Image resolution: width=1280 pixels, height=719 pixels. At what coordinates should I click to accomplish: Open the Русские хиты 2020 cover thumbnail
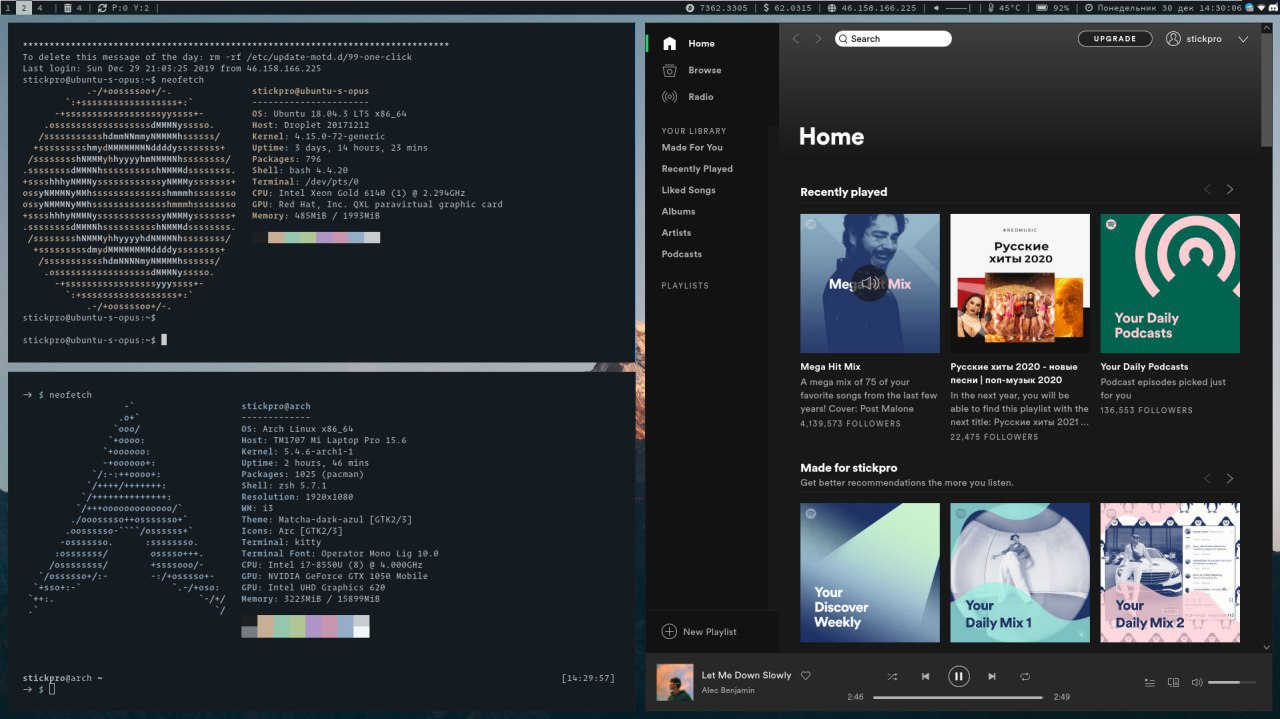pos(1020,283)
